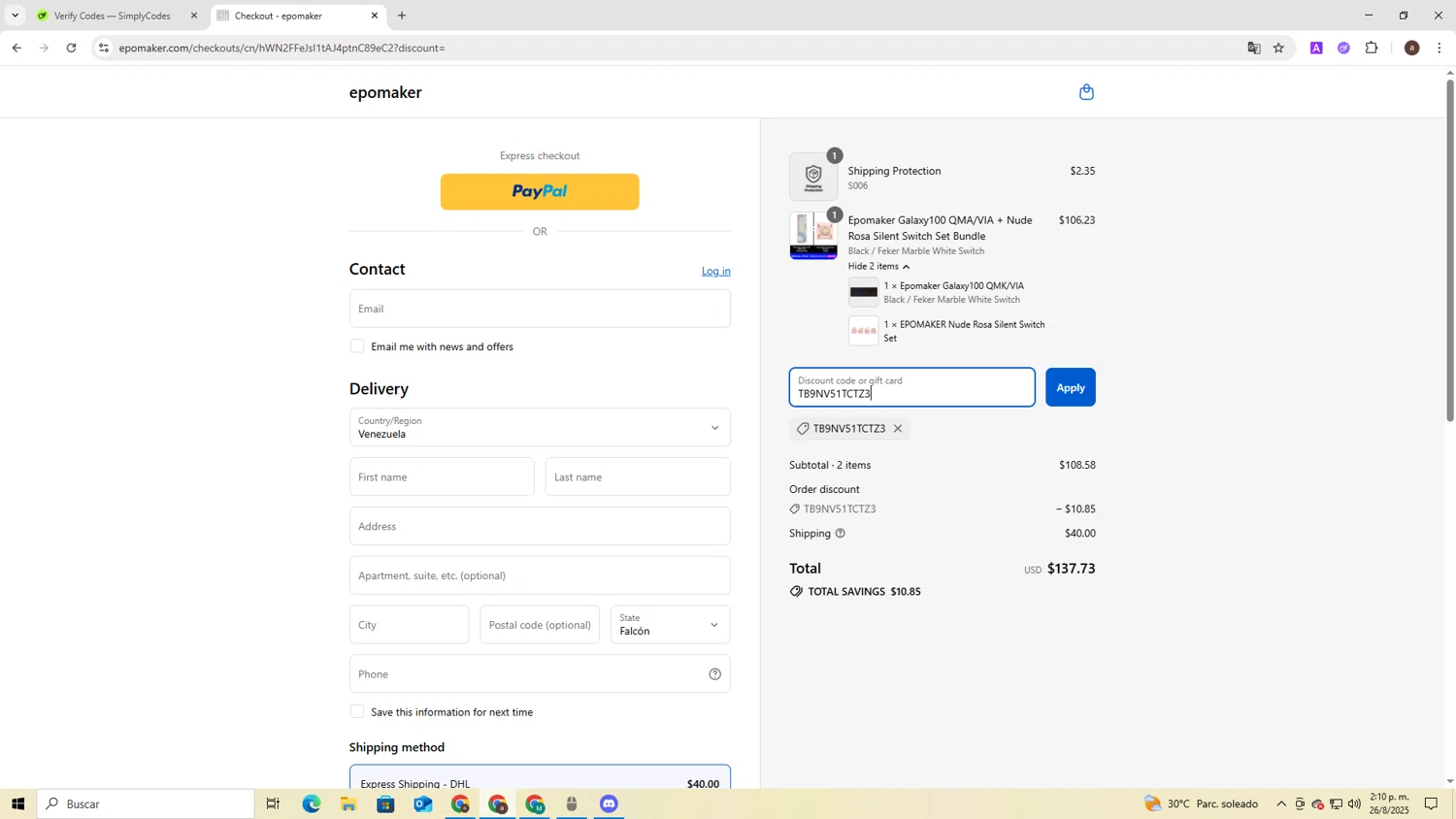Screen dimensions: 1456x819
Task: Open the Chrome three-dot menu
Action: [x=1439, y=48]
